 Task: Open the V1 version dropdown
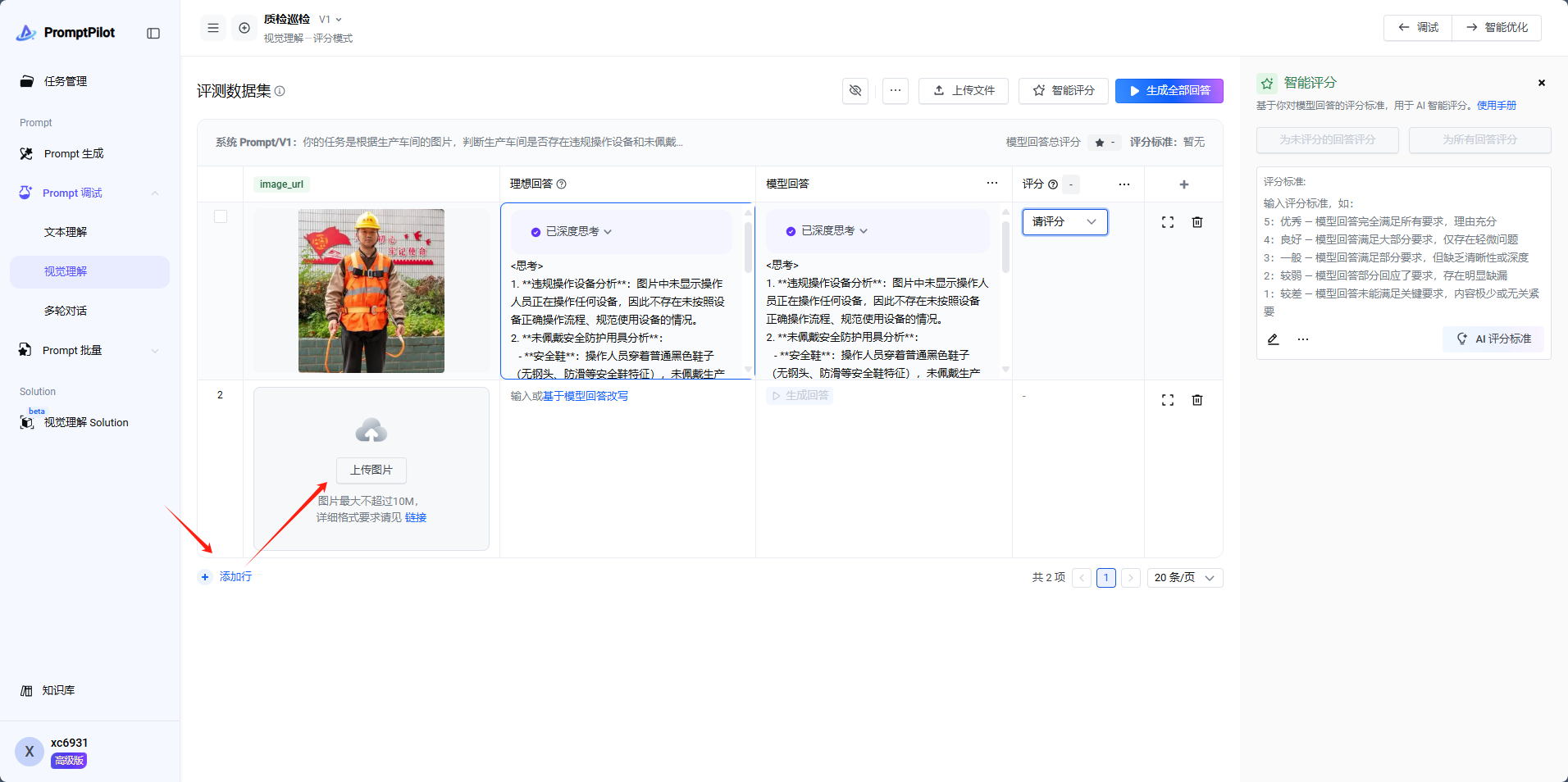pos(330,20)
